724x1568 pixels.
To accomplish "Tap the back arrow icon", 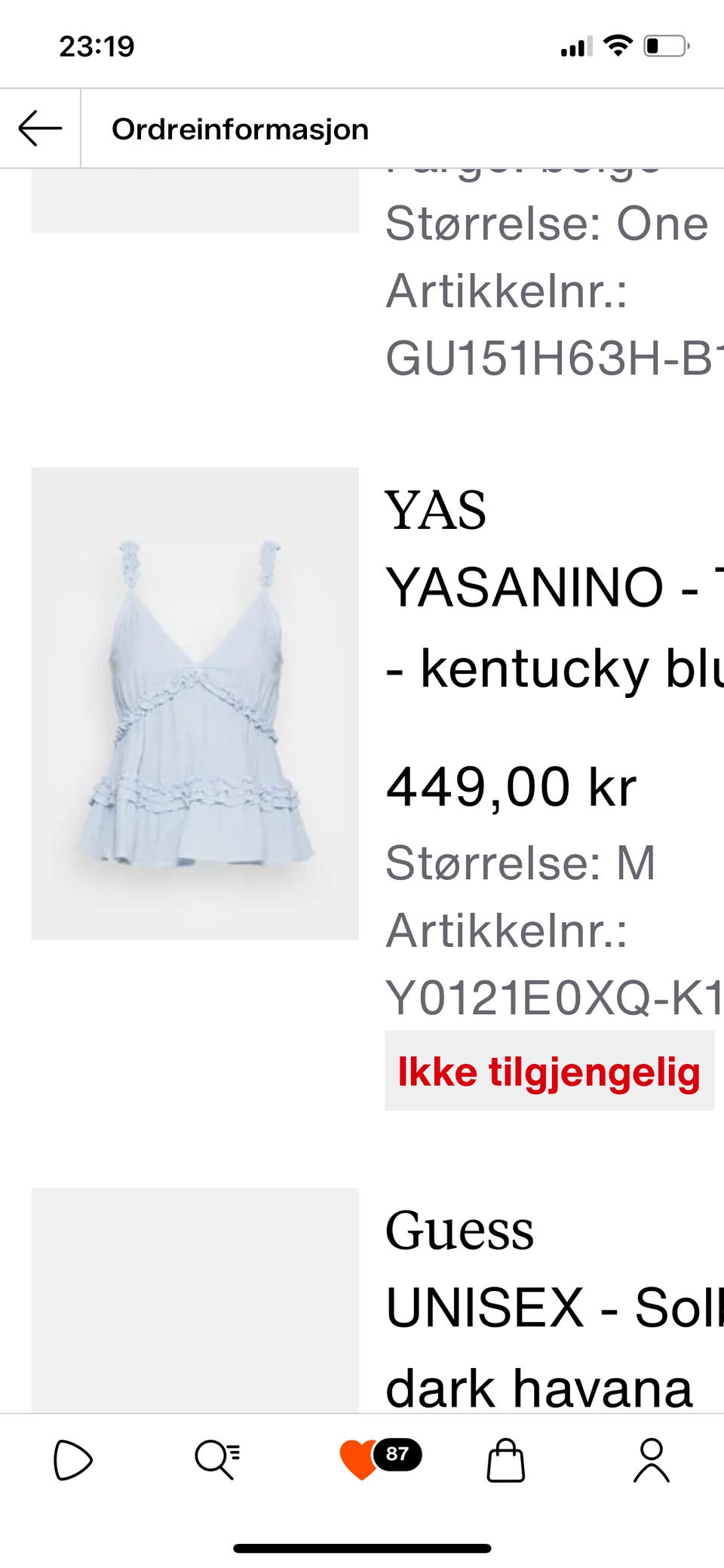I will (x=40, y=128).
